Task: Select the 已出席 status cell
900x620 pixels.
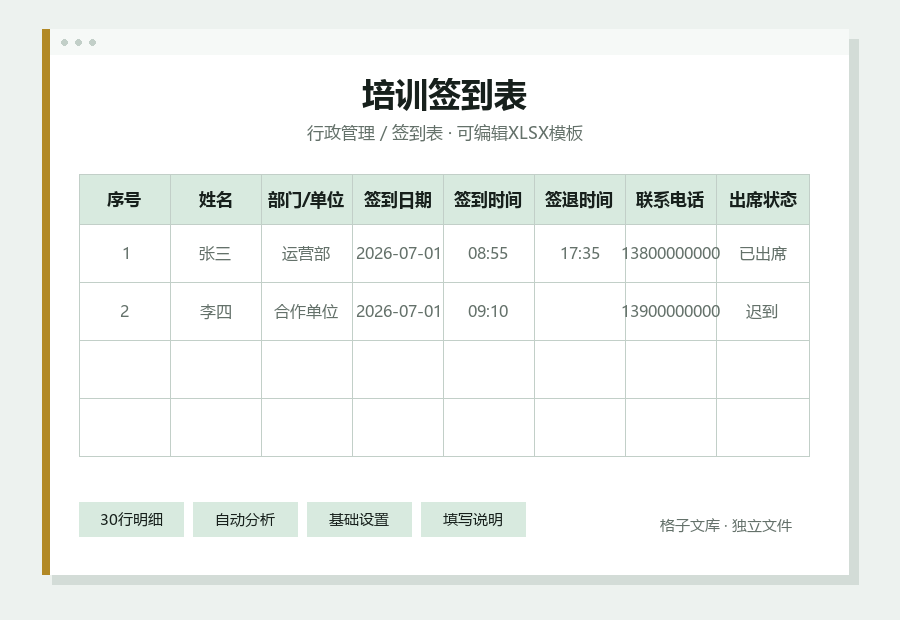Action: (x=763, y=254)
